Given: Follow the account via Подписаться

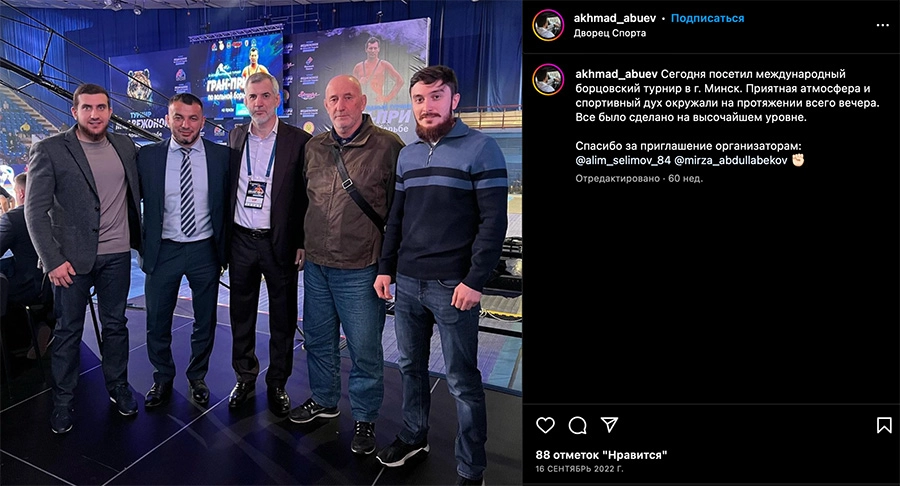Looking at the screenshot, I should pyautogui.click(x=707, y=18).
